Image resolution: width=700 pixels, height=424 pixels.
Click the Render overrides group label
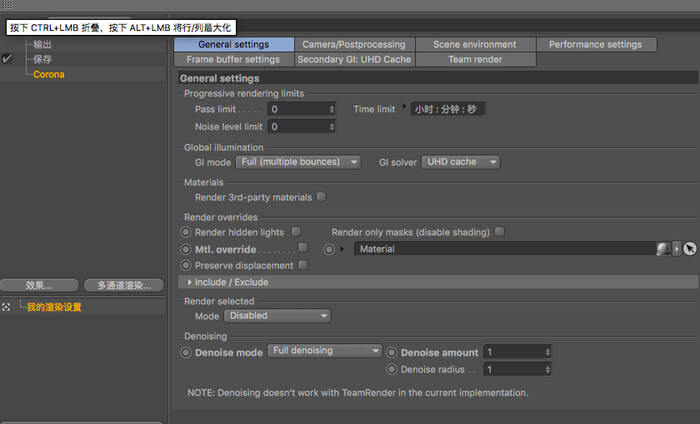(x=221, y=217)
